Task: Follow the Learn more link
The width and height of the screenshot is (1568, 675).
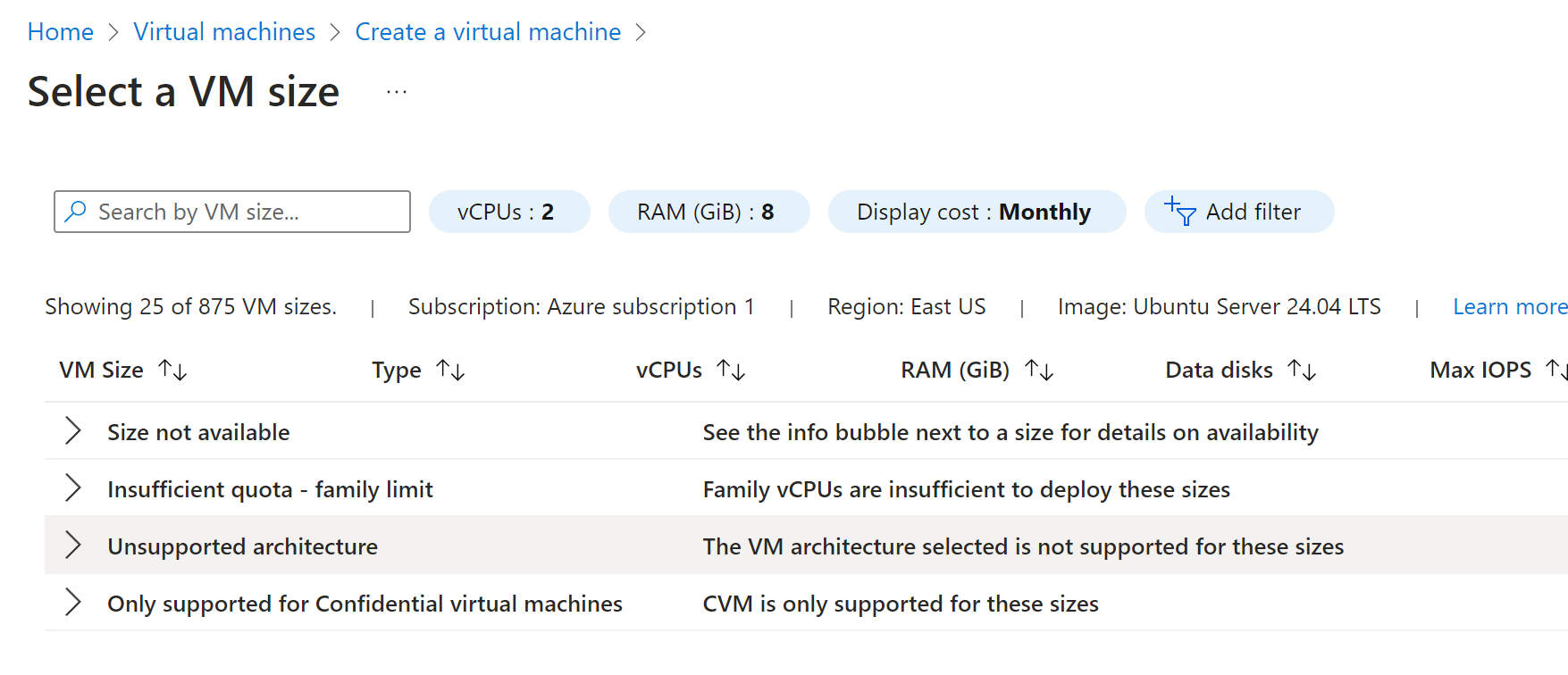Action: pos(1510,306)
